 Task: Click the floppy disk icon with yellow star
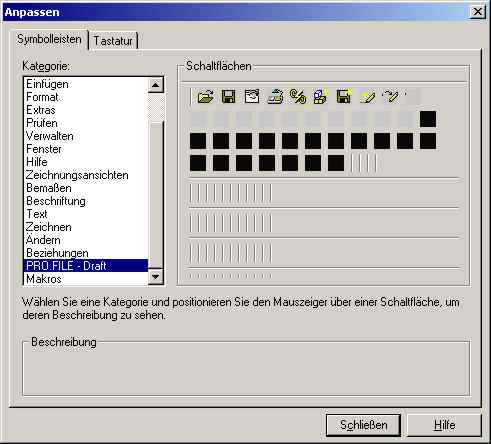(344, 97)
